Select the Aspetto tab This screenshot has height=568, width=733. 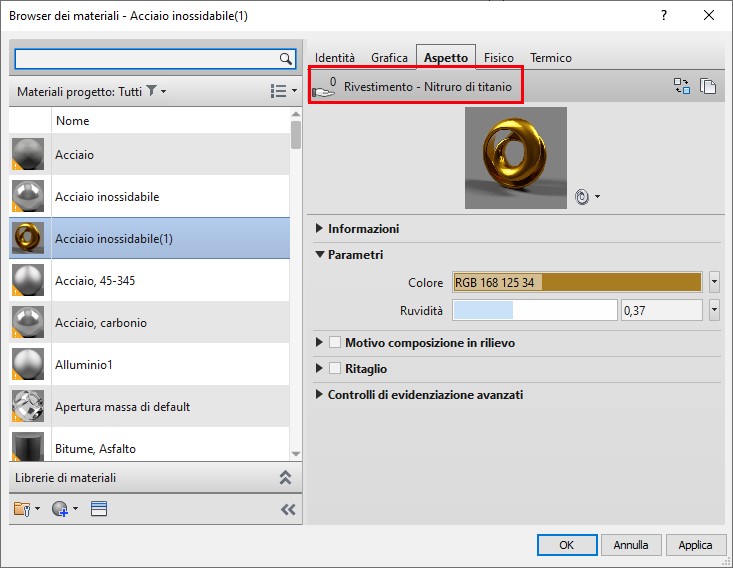tap(446, 58)
